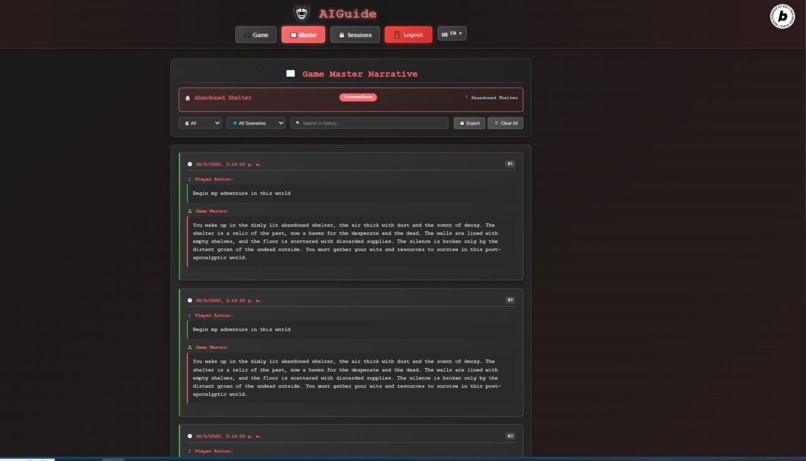Click Begin my adventure text in entry #2
The height and width of the screenshot is (461, 806).
pos(242,329)
